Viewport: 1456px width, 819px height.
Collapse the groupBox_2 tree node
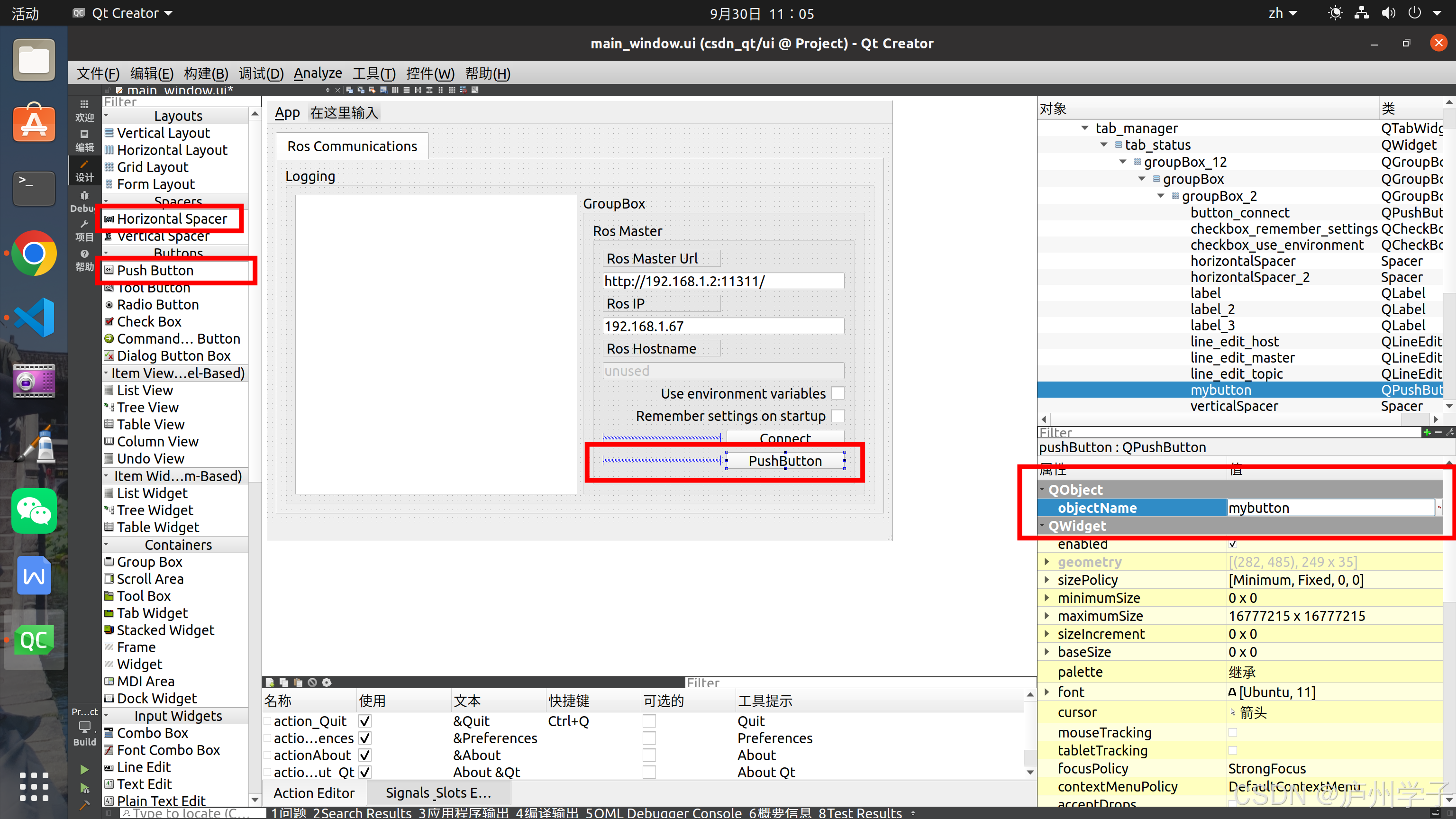[x=1160, y=196]
